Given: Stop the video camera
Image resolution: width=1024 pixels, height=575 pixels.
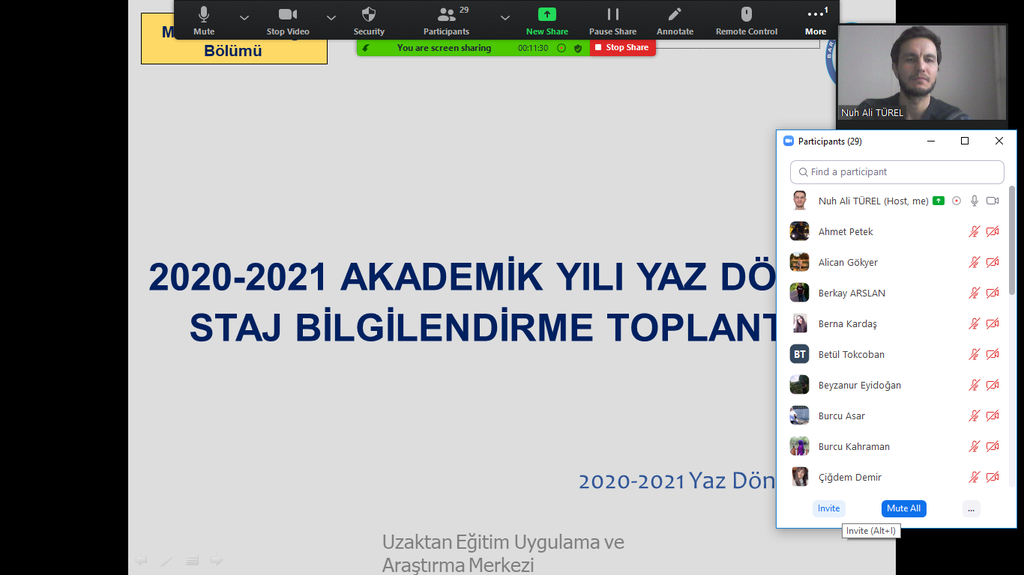Looking at the screenshot, I should (x=288, y=21).
